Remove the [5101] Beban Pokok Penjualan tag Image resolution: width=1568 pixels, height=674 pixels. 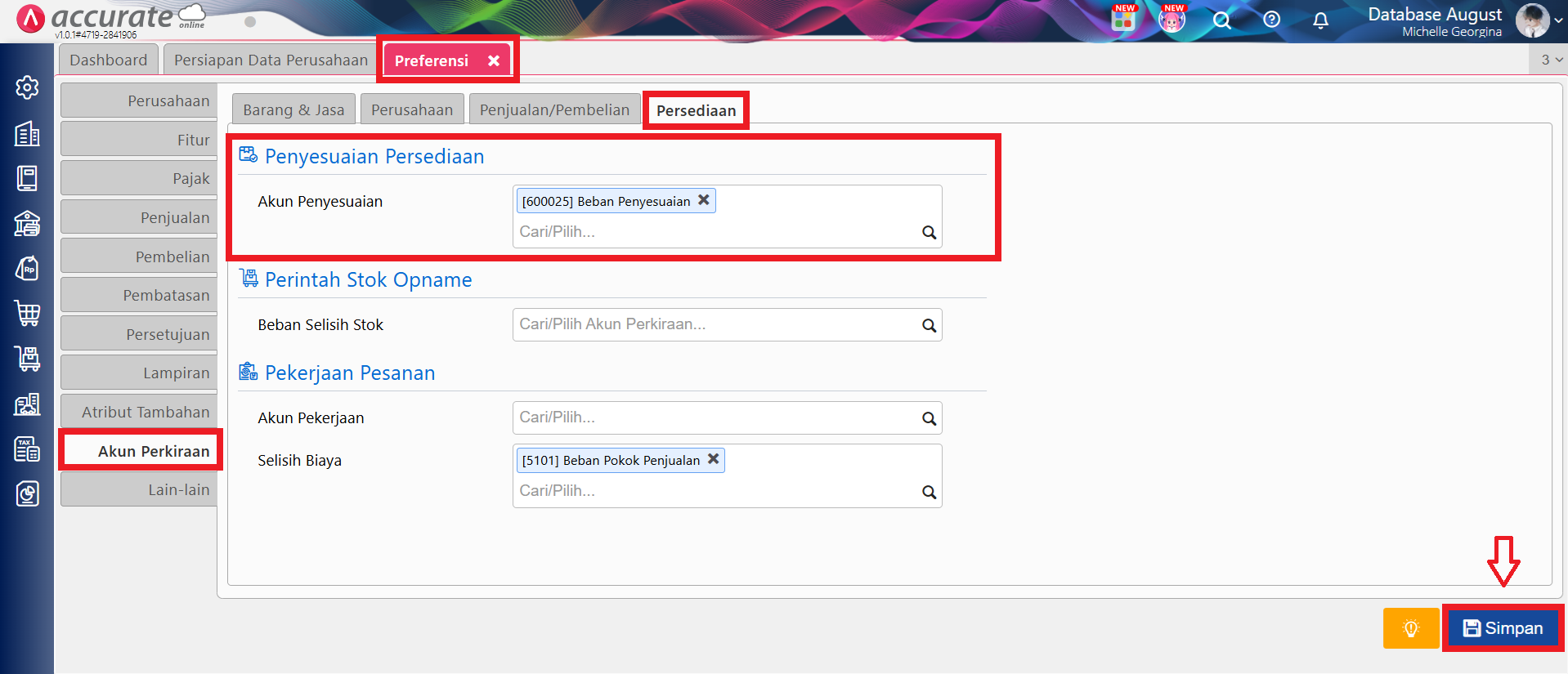(x=713, y=459)
